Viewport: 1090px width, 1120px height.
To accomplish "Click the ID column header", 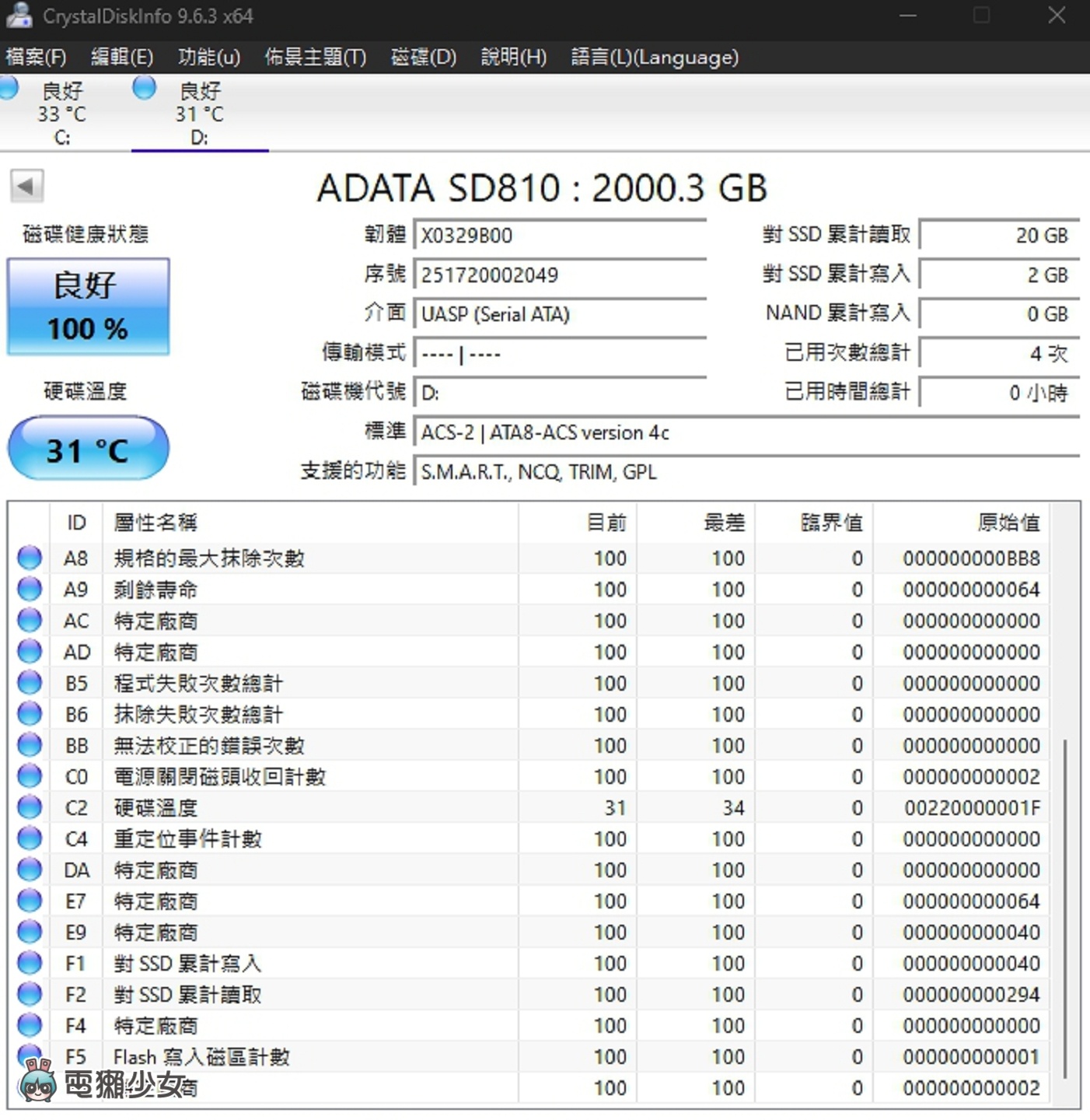I will 76,523.
